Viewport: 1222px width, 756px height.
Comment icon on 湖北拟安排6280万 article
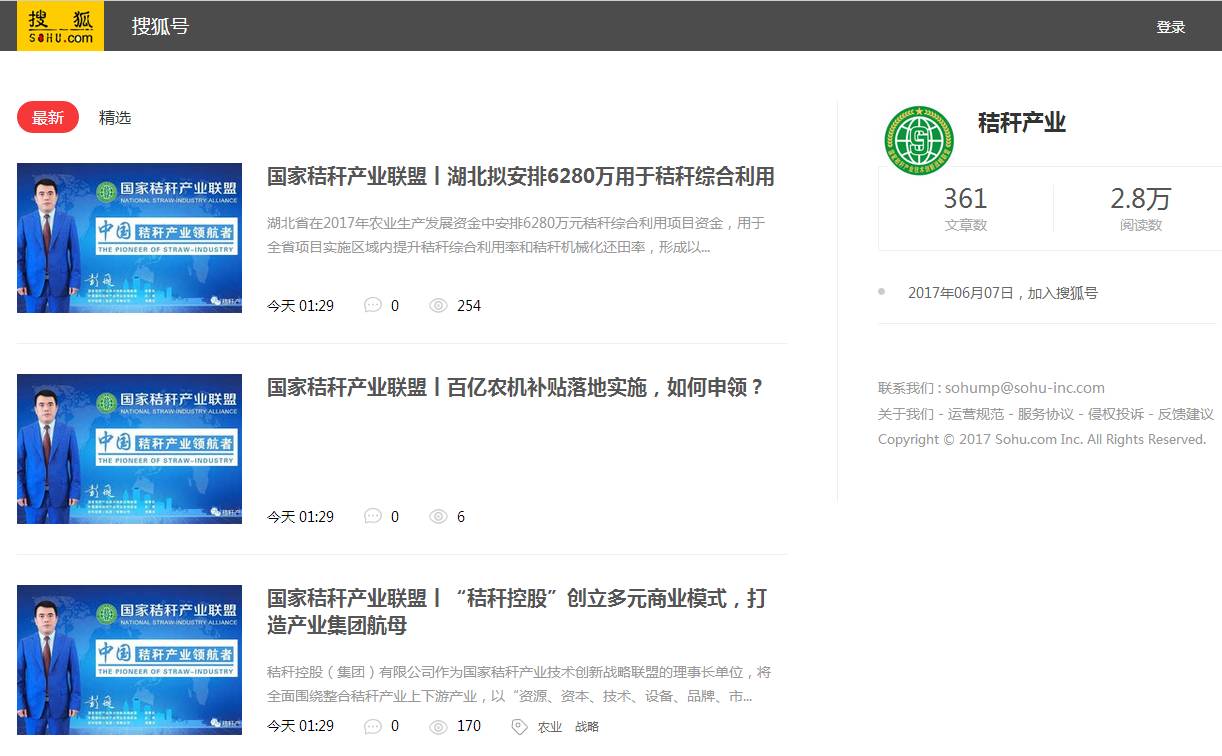[373, 305]
